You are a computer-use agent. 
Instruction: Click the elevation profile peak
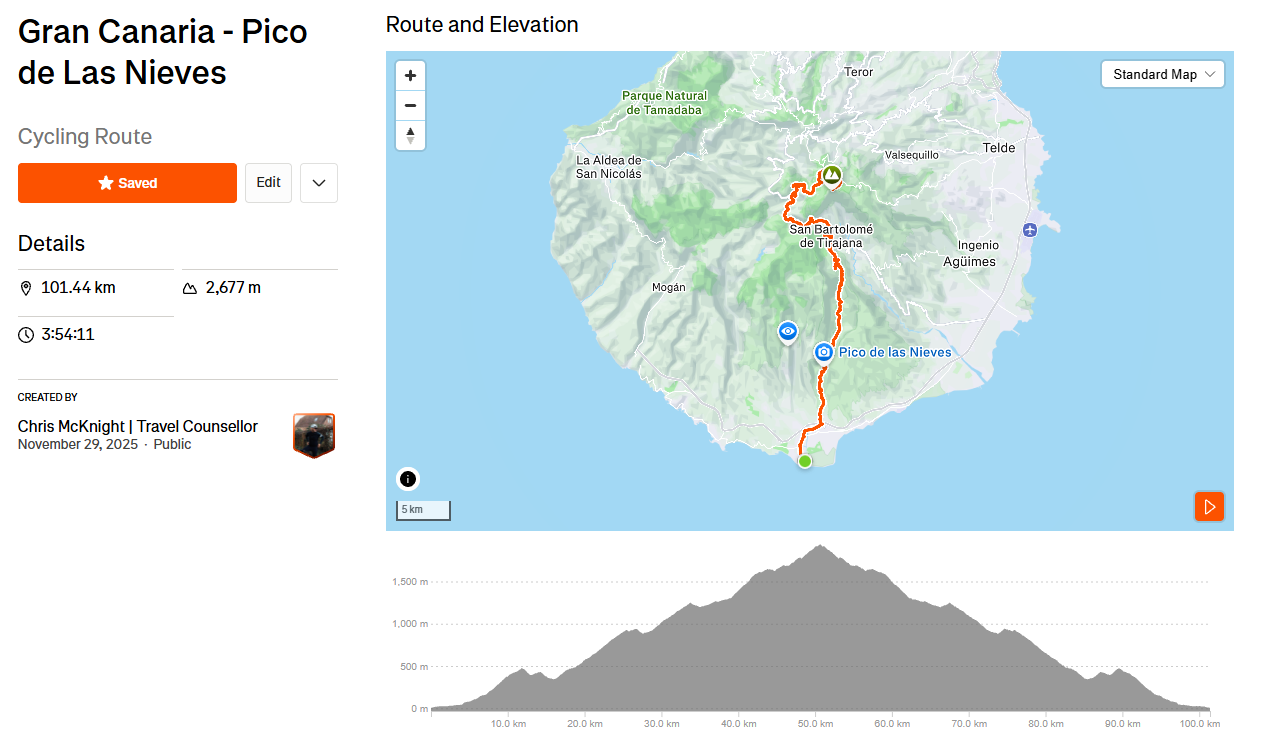tap(820, 547)
